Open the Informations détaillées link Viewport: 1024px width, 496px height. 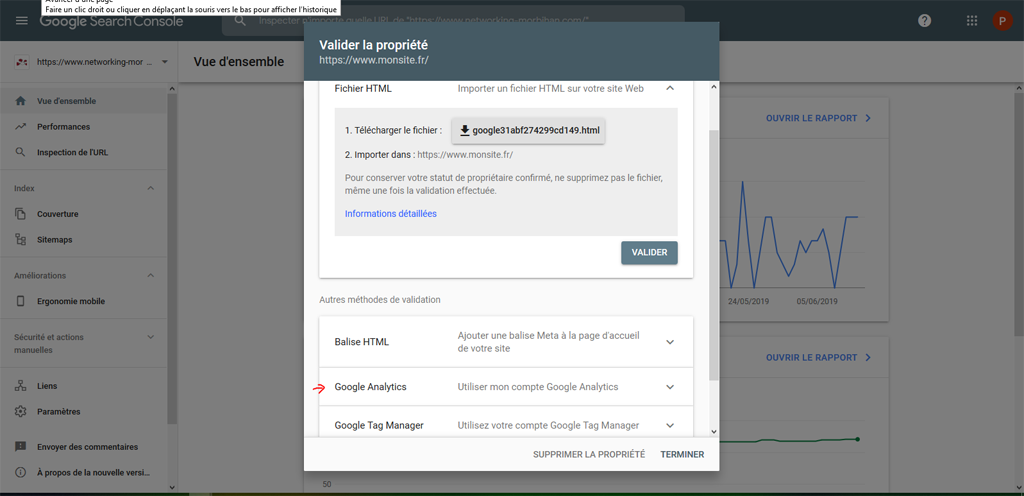click(x=391, y=213)
